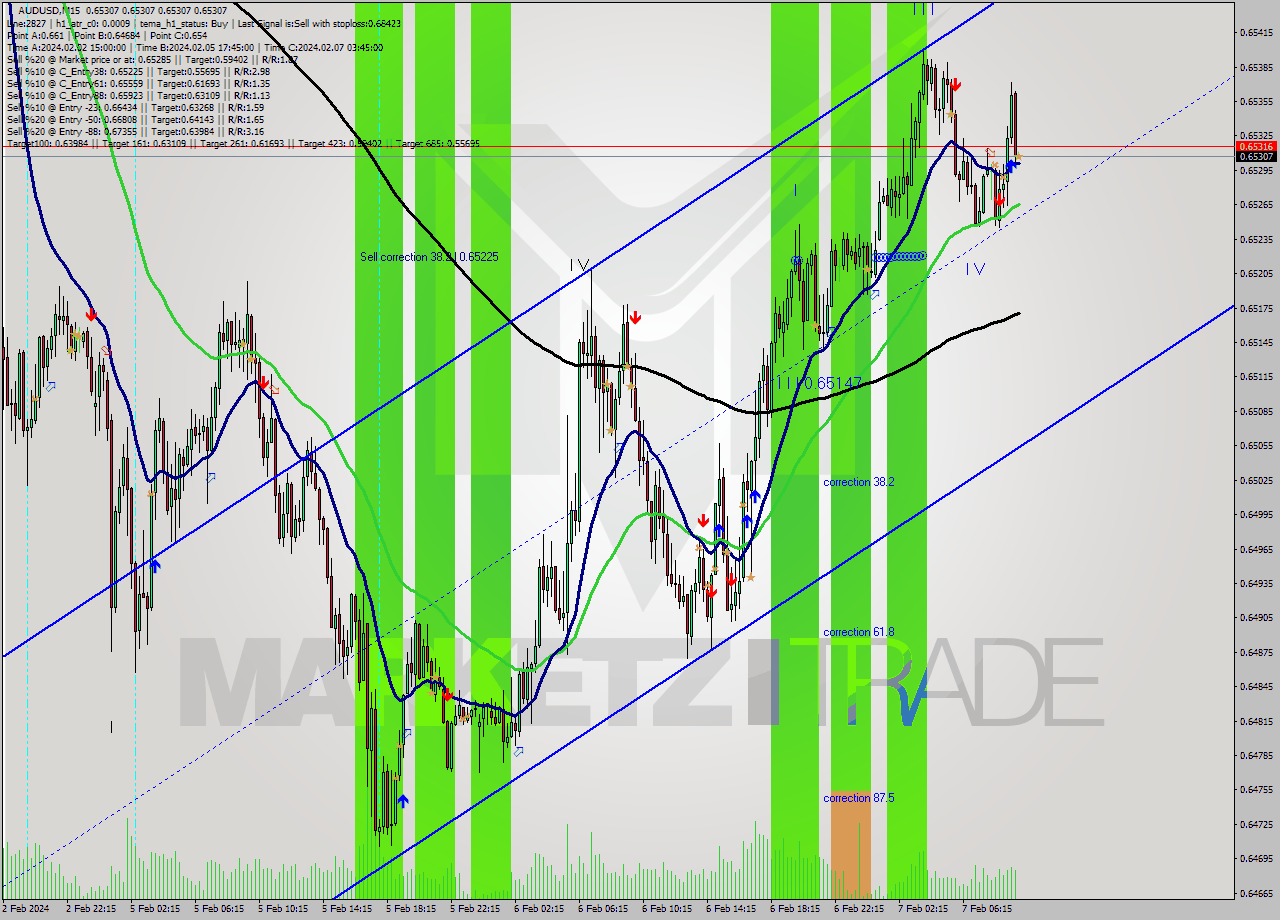Click the blue buy arrow at the 5 Feb 18:15 low
Viewport: 1280px width, 920px height.
point(402,801)
